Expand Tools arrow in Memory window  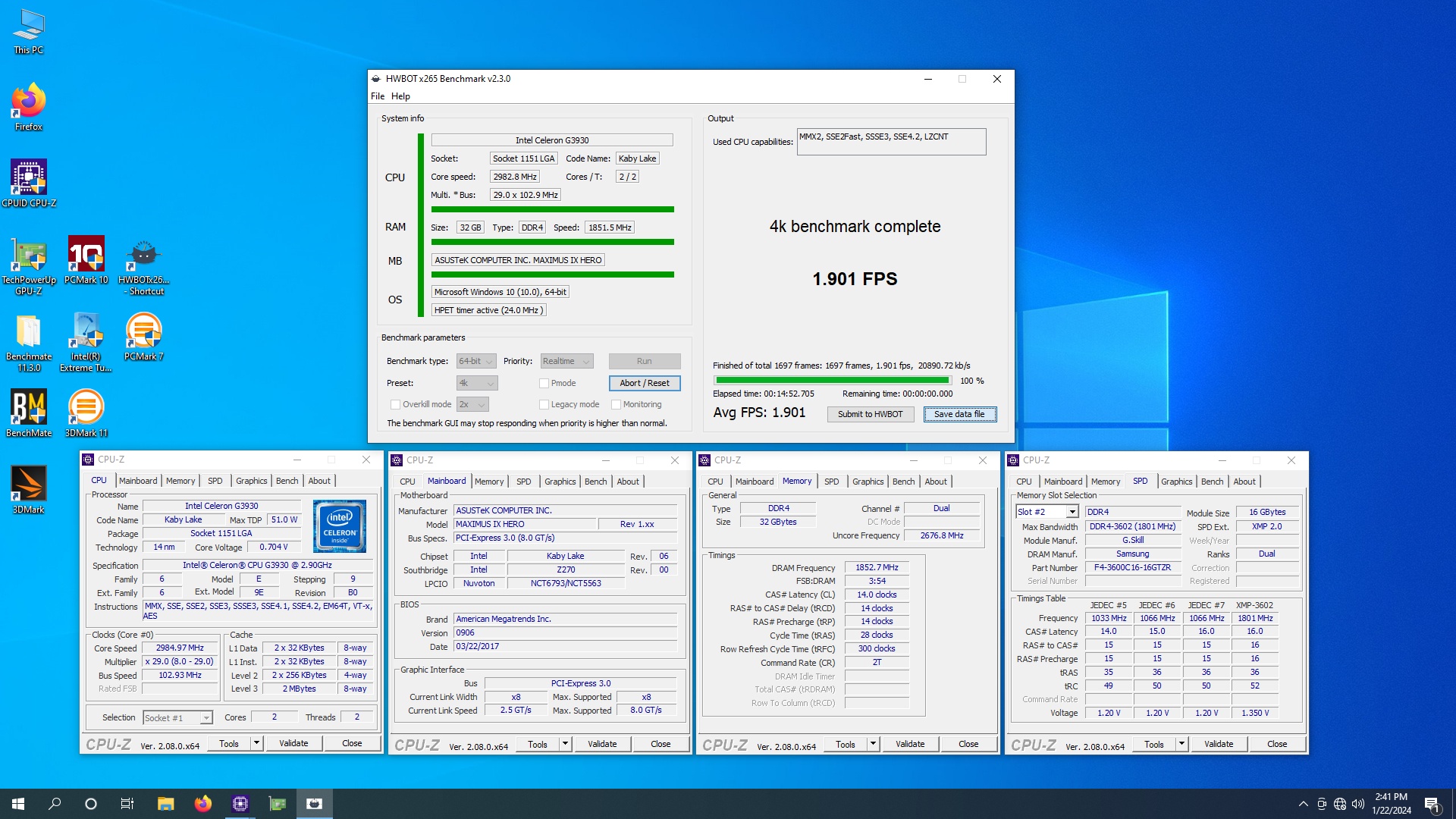[874, 744]
